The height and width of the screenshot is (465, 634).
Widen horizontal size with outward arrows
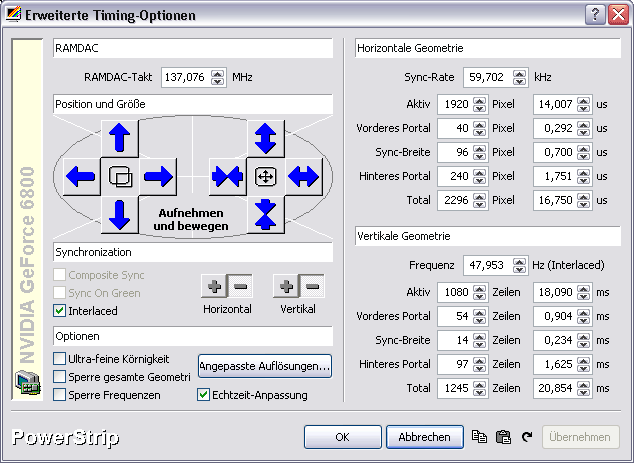(304, 177)
